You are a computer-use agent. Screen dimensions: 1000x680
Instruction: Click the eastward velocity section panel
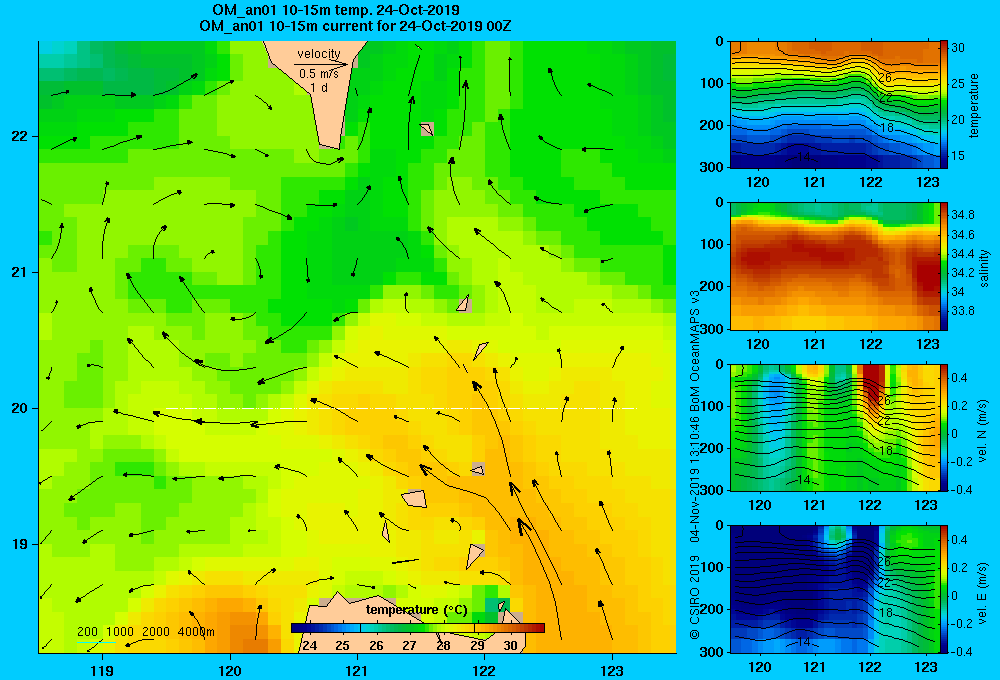(834, 589)
